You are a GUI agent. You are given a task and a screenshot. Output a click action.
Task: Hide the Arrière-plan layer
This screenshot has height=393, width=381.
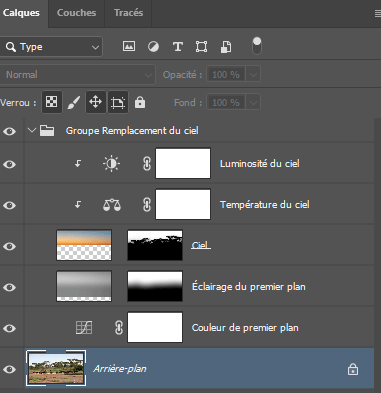click(x=9, y=369)
